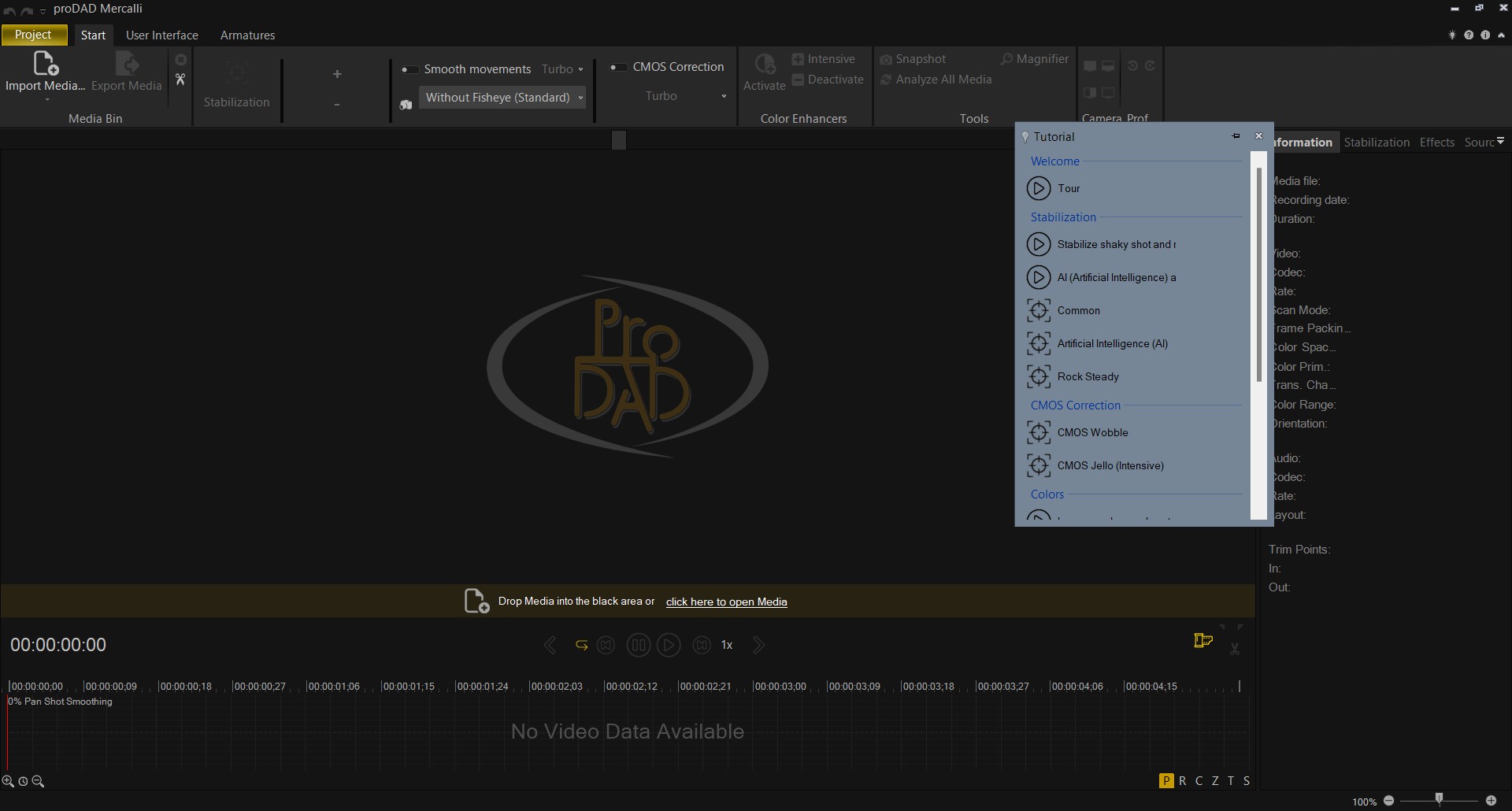This screenshot has width=1512, height=811.
Task: Open the quick access toolbar dropdown
Action: pos(43,11)
